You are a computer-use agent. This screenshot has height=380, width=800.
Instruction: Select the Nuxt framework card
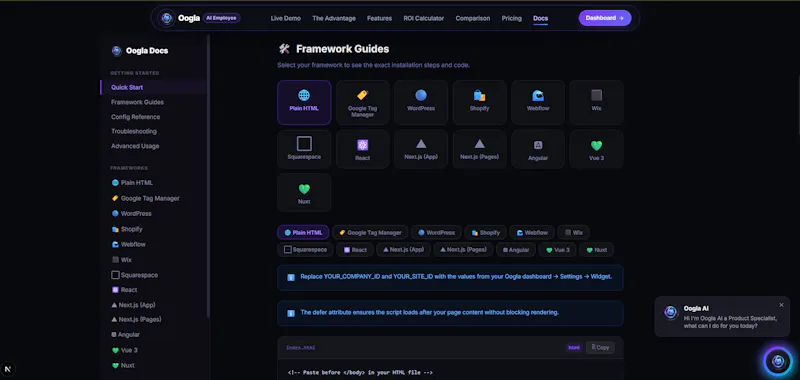[304, 192]
